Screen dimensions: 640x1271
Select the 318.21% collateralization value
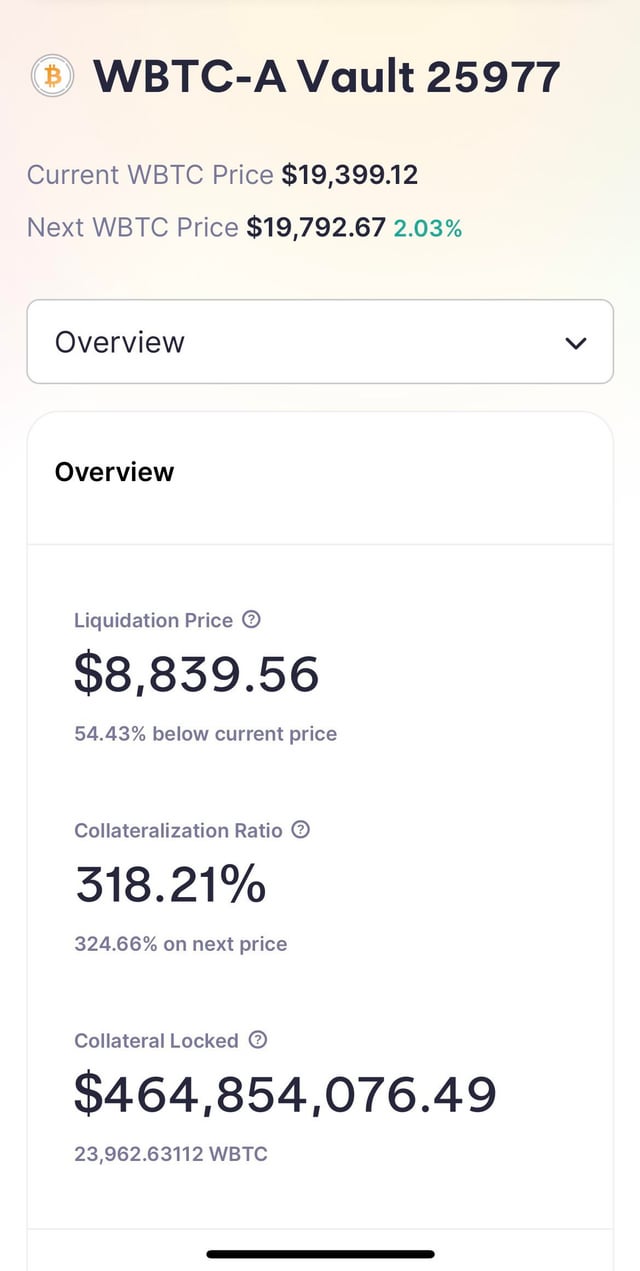point(170,884)
